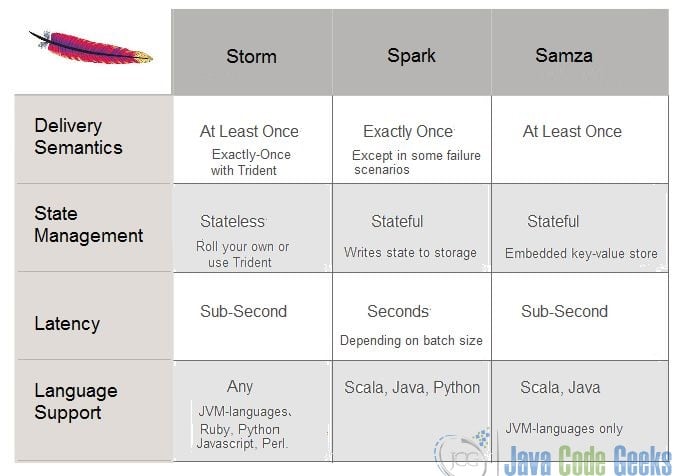
Task: Click Samza's At Least Once delivery cell
Action: (x=580, y=140)
